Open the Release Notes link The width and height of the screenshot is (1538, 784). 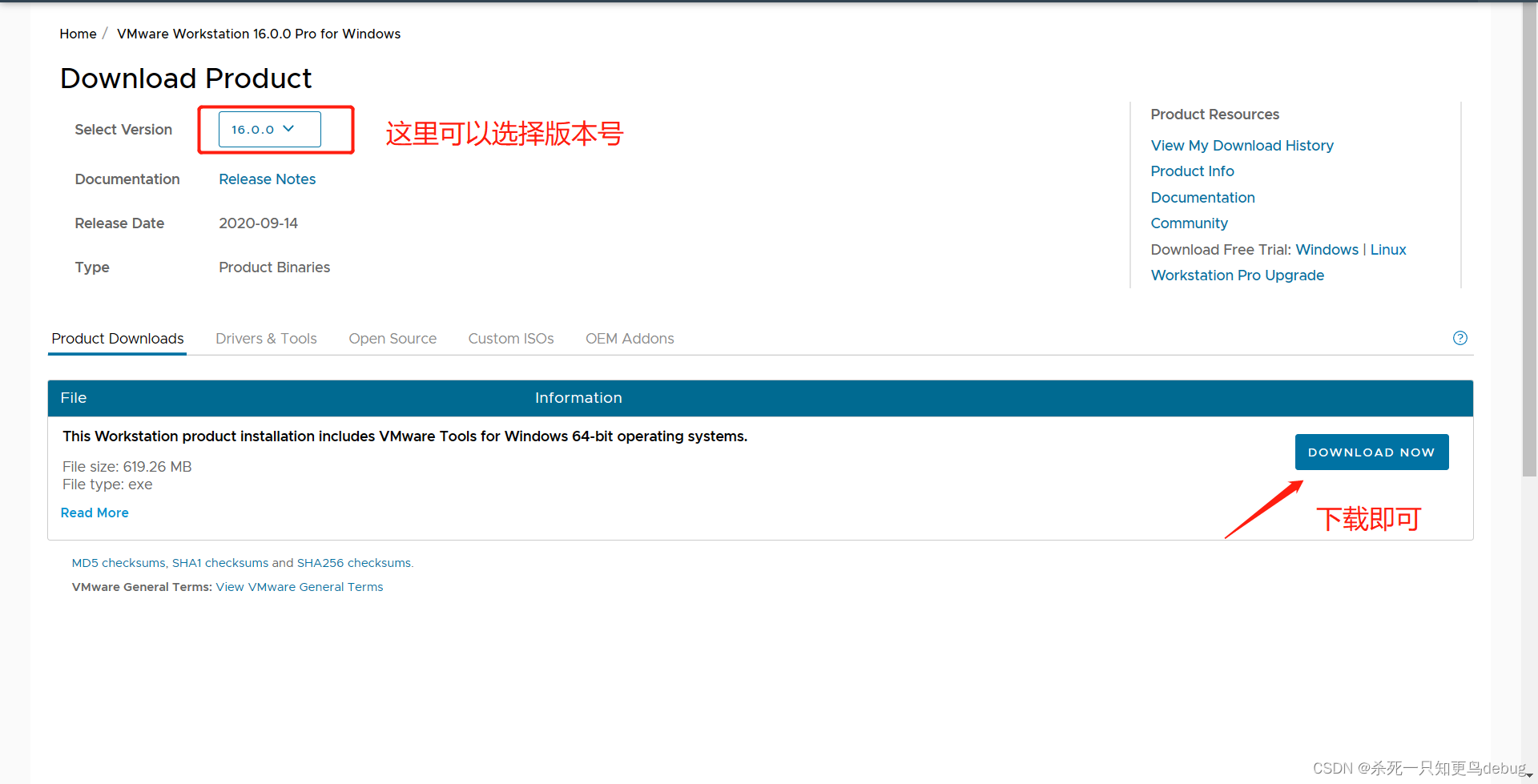267,179
